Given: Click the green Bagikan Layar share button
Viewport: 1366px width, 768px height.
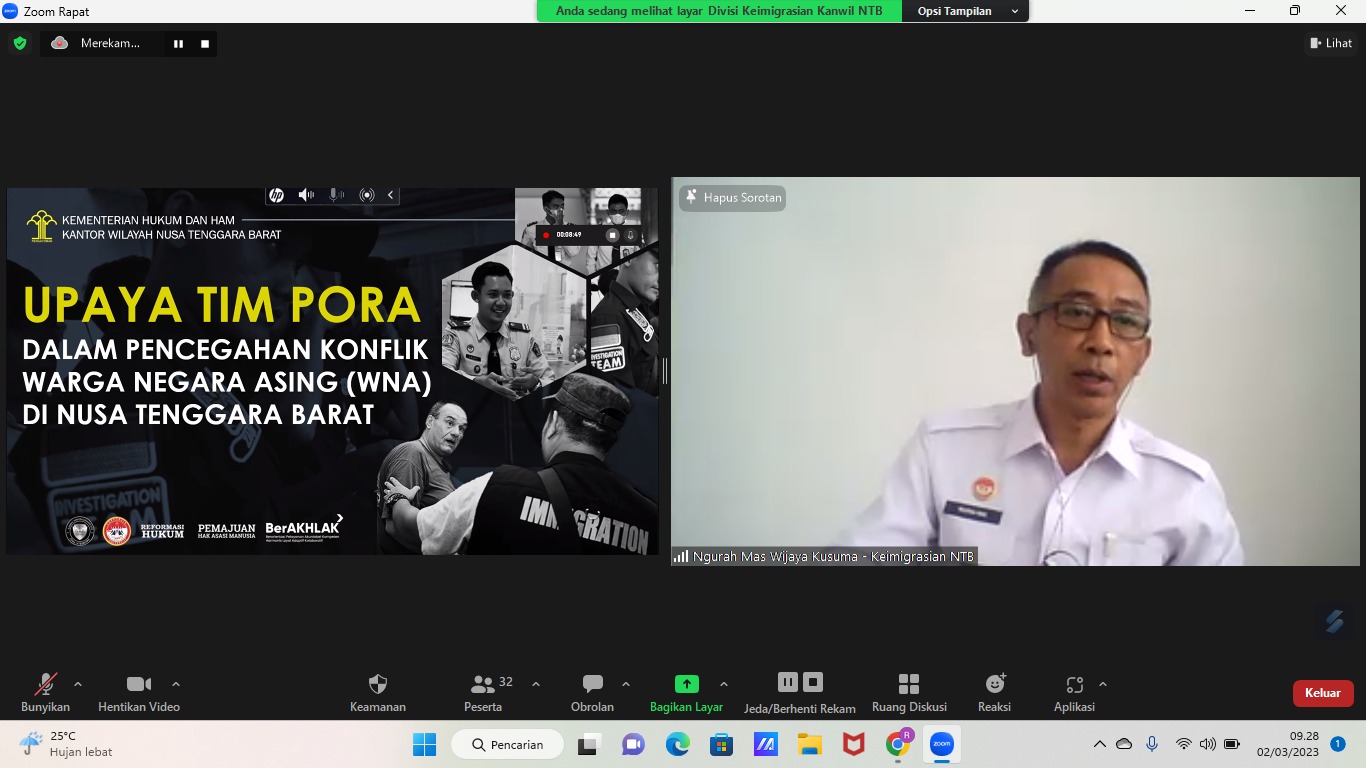Looking at the screenshot, I should 686,693.
